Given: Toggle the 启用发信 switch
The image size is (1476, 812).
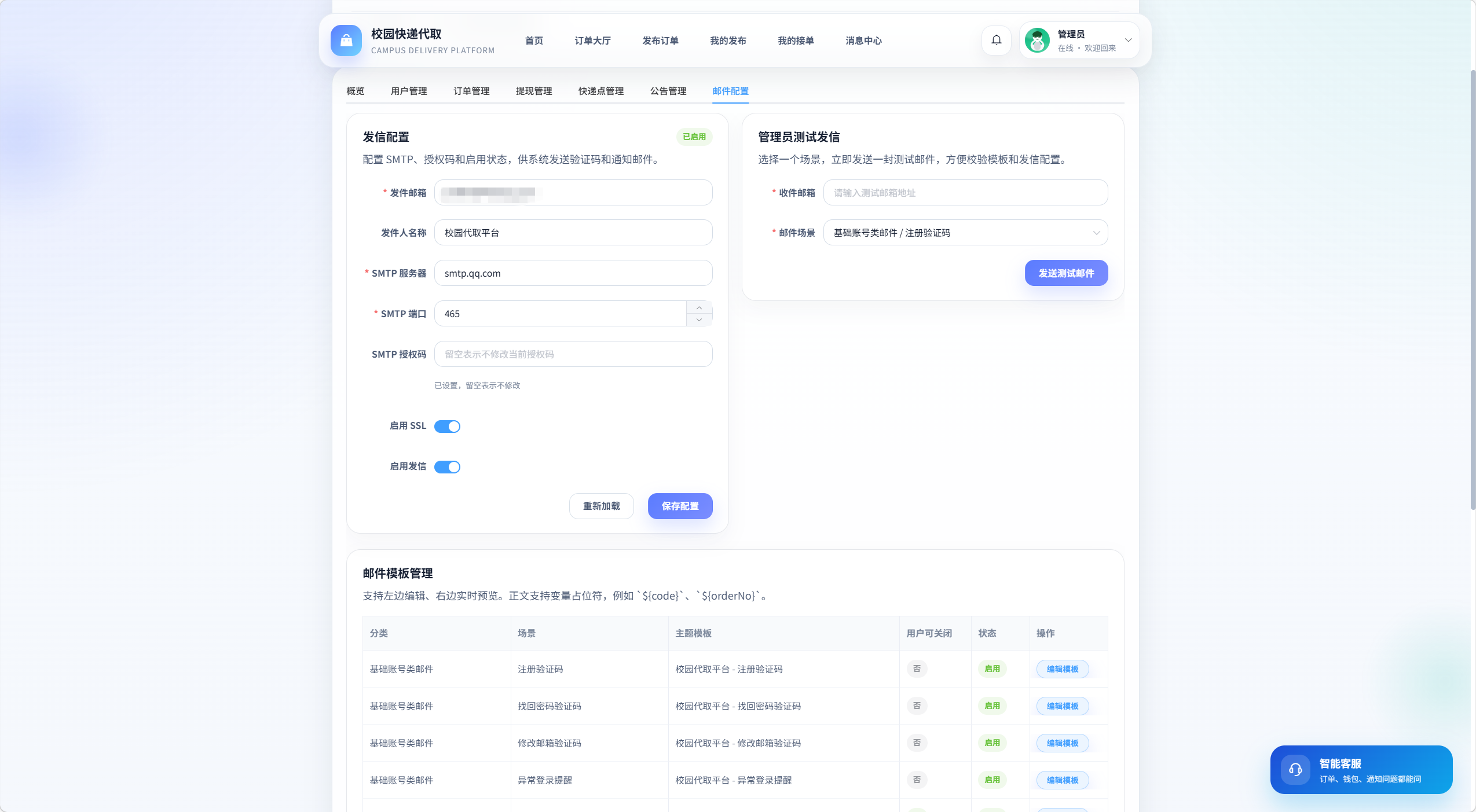Looking at the screenshot, I should (447, 467).
